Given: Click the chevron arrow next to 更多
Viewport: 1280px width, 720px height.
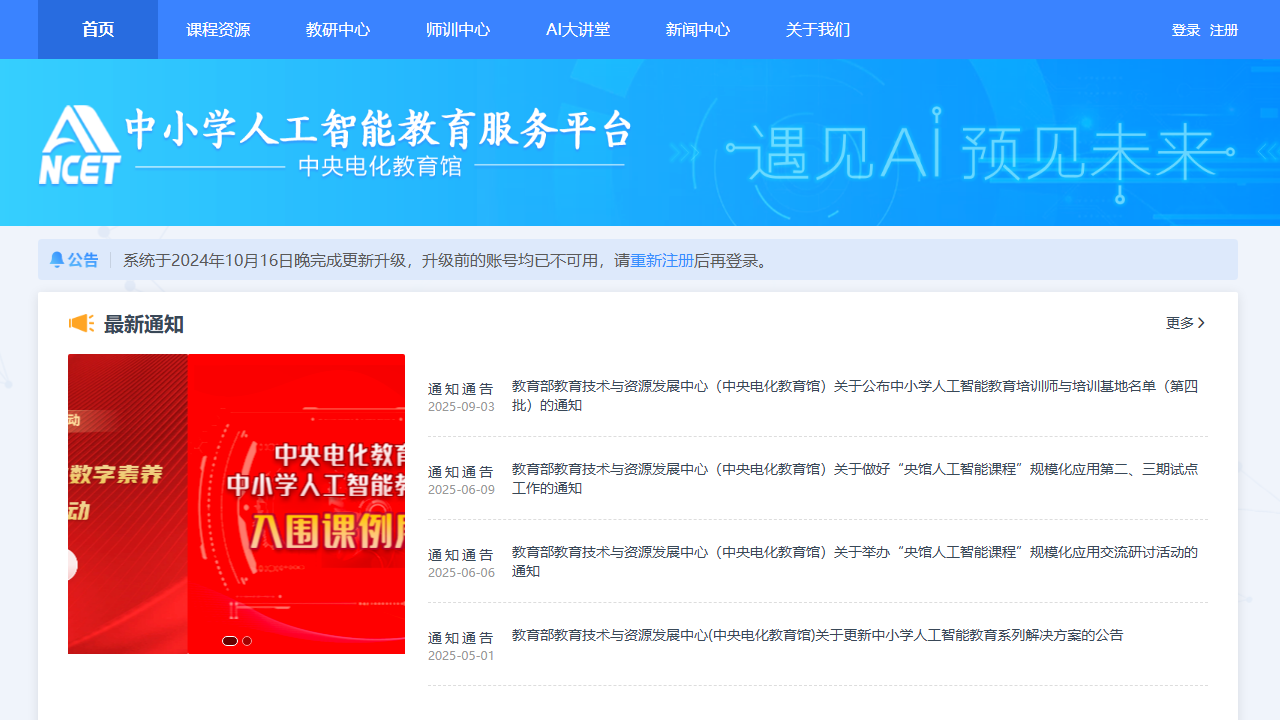Looking at the screenshot, I should (x=1201, y=323).
